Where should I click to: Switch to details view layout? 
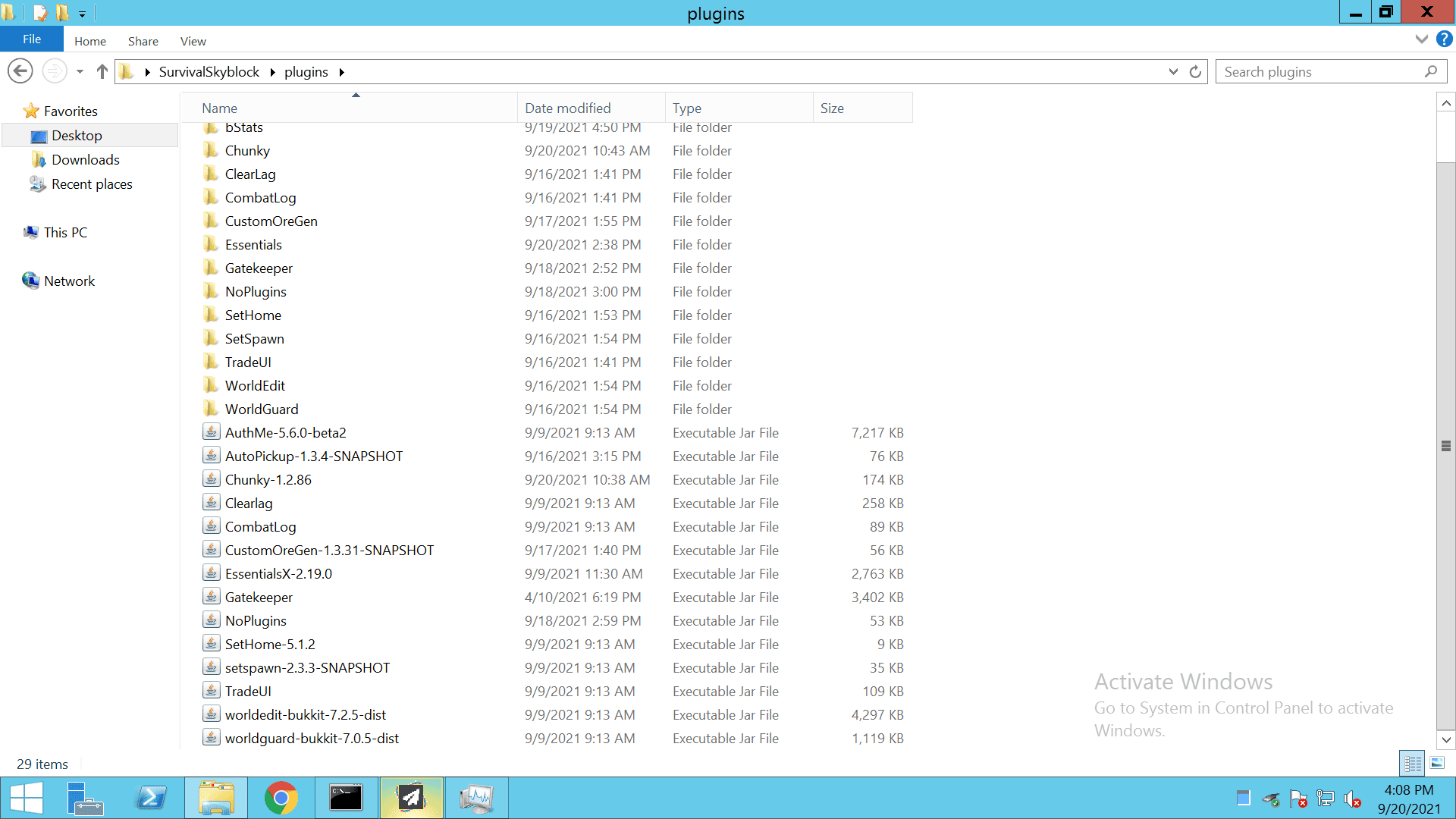(1412, 763)
